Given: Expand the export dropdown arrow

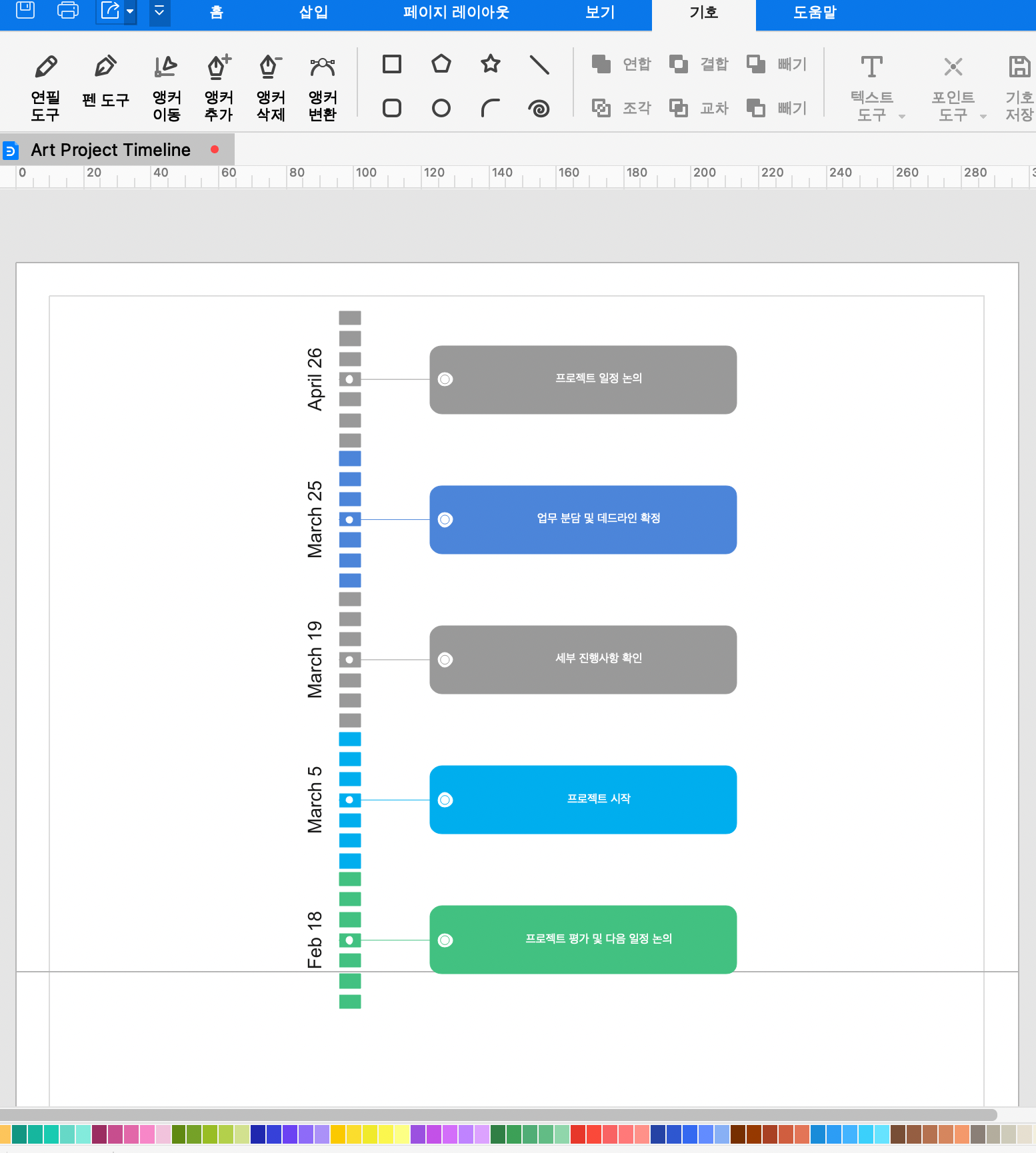Looking at the screenshot, I should pos(130,11).
